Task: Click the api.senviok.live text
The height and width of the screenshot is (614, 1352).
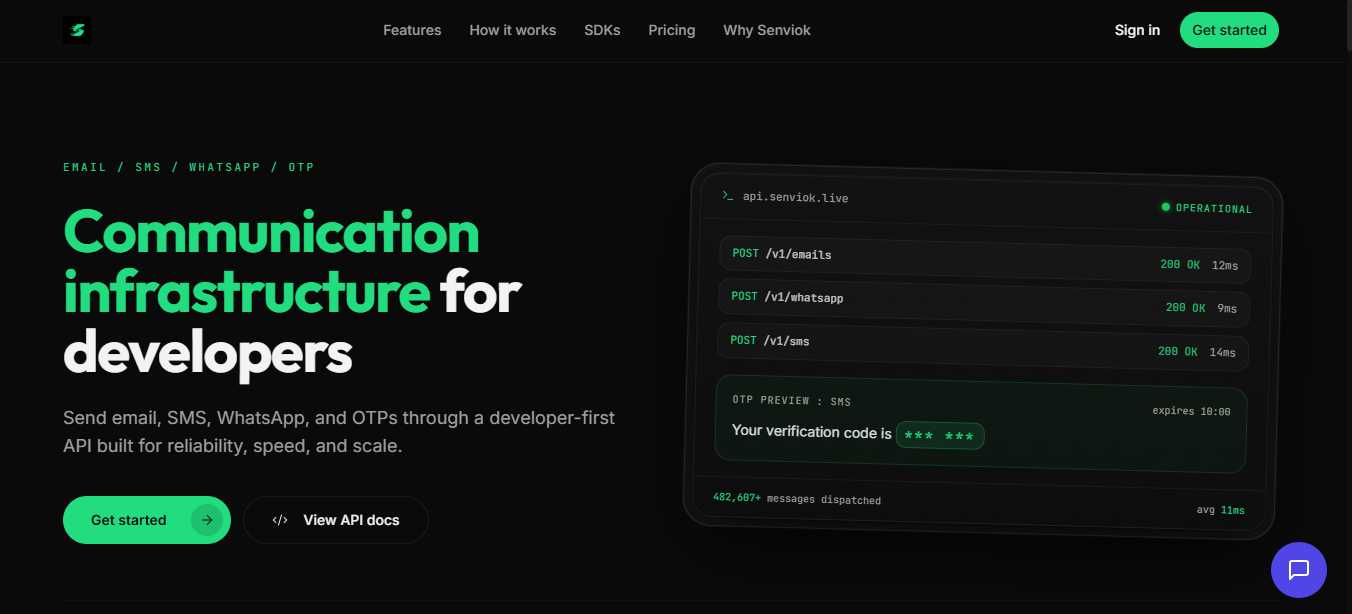Action: pyautogui.click(x=795, y=198)
